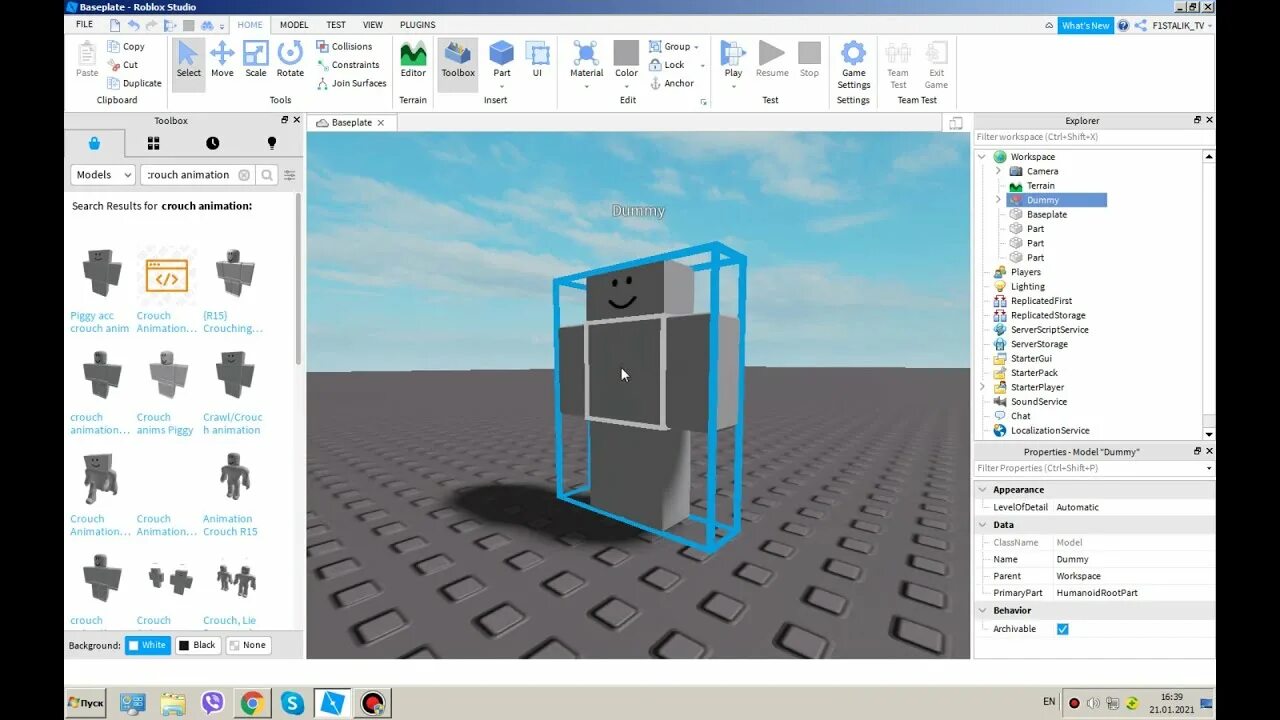Click Cut in Clipboard group
The height and width of the screenshot is (720, 1280).
pos(124,65)
